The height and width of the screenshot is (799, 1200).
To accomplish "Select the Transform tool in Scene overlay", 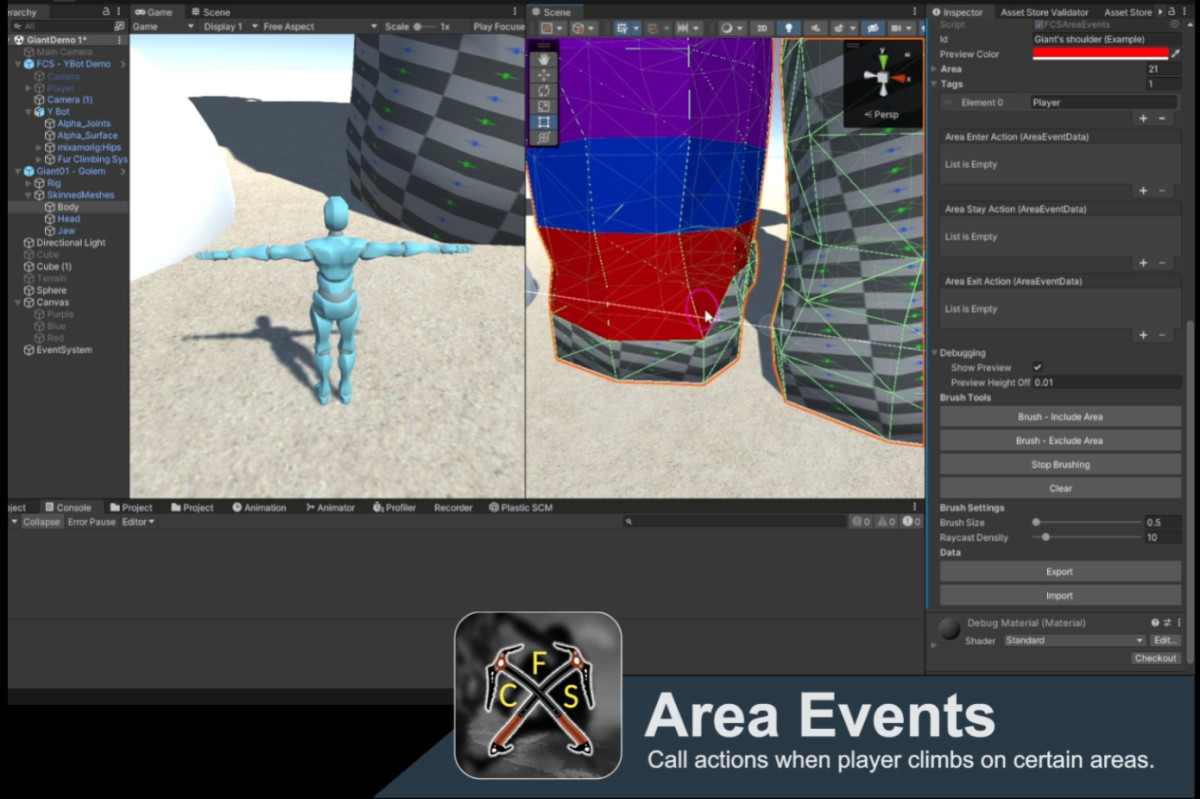I will coord(544,139).
